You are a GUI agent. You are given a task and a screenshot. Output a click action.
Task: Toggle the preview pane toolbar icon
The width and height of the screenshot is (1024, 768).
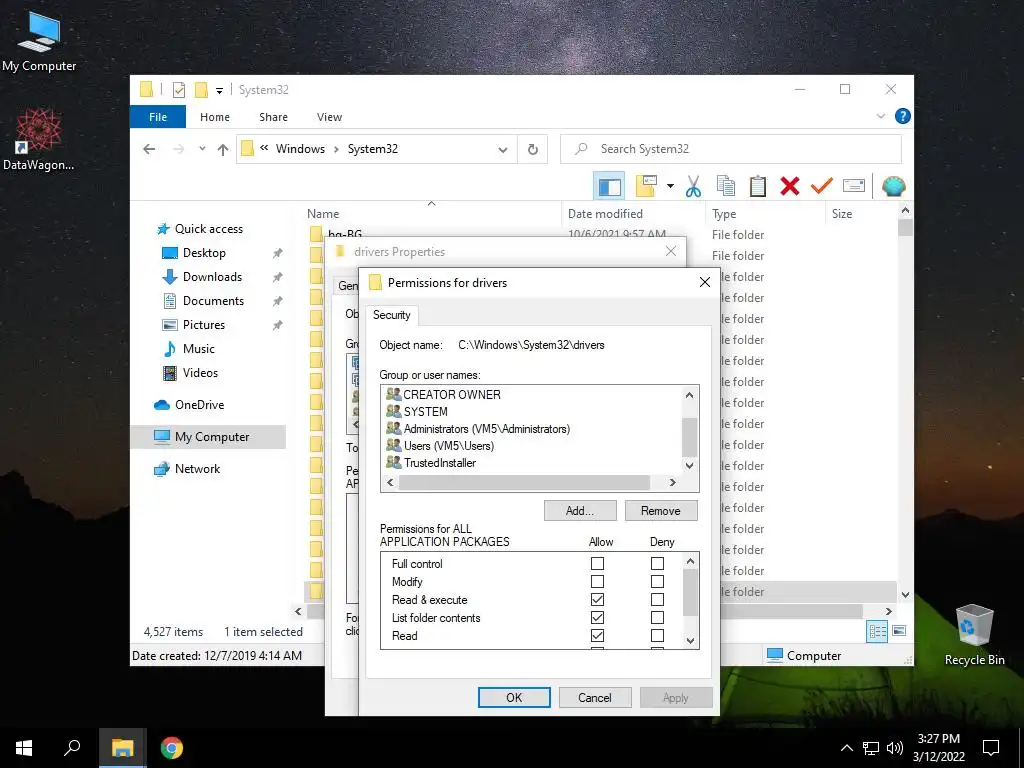pos(609,186)
